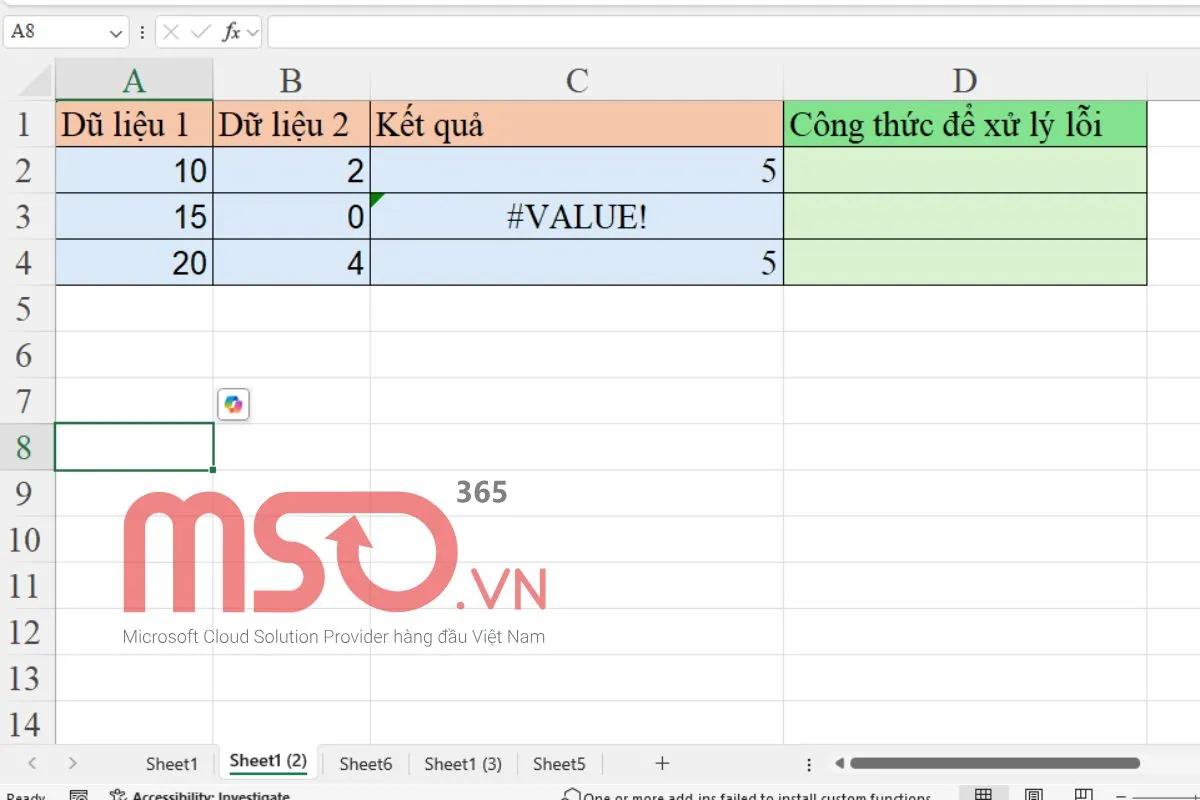
Task: Click the New Sheet plus button
Action: pyautogui.click(x=662, y=763)
